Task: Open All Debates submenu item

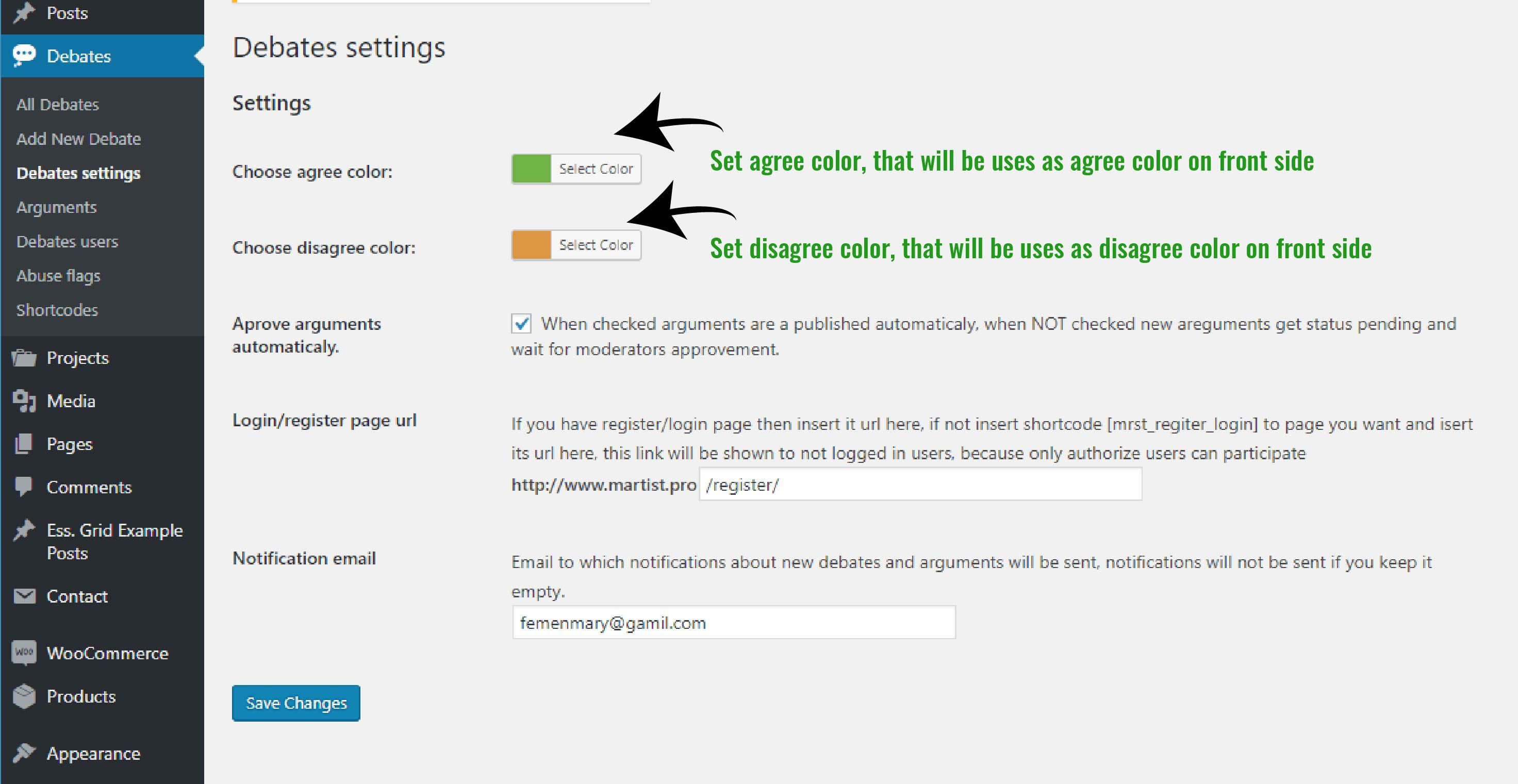Action: click(58, 104)
